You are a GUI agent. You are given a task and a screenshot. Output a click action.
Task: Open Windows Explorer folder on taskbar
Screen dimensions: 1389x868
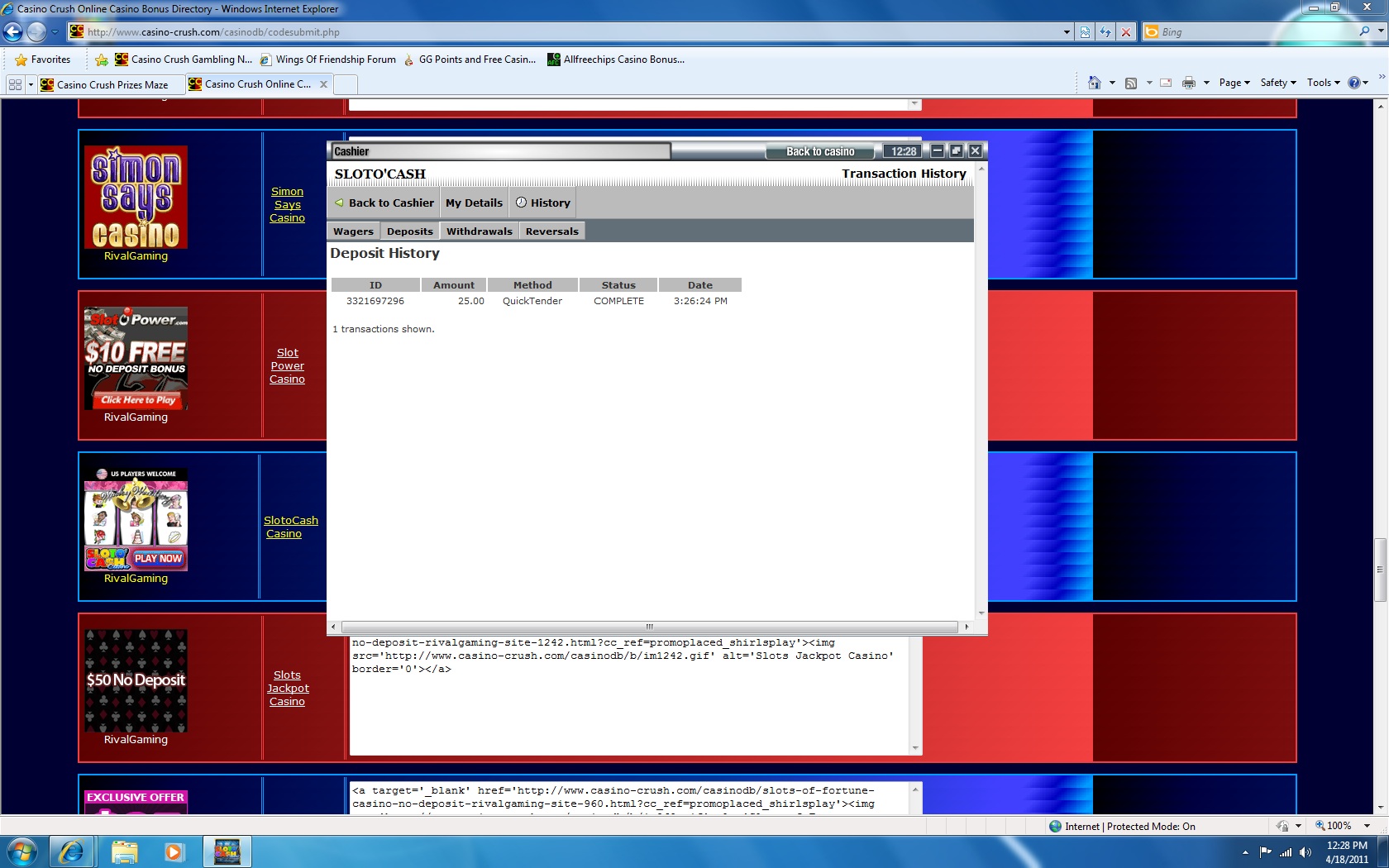124,851
